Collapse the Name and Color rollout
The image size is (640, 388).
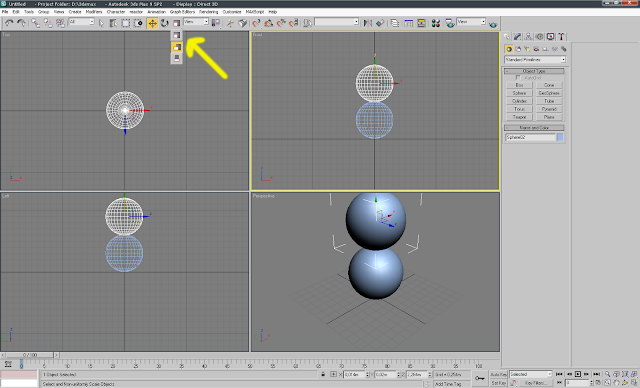pos(534,128)
